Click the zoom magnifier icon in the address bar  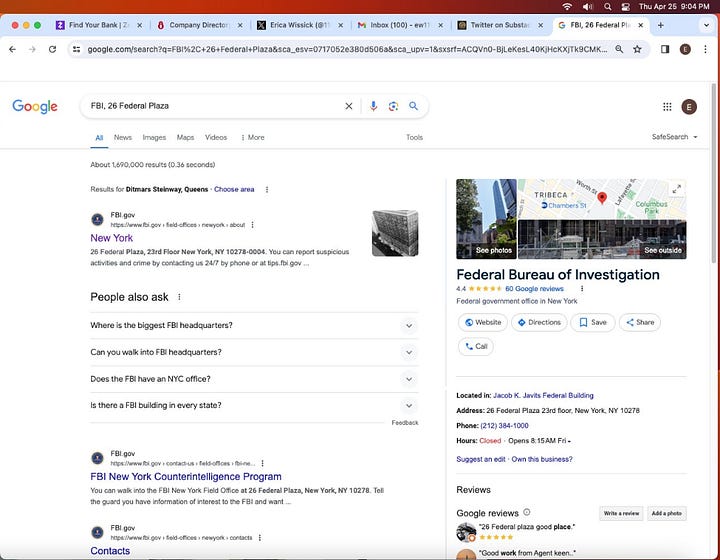click(x=619, y=49)
